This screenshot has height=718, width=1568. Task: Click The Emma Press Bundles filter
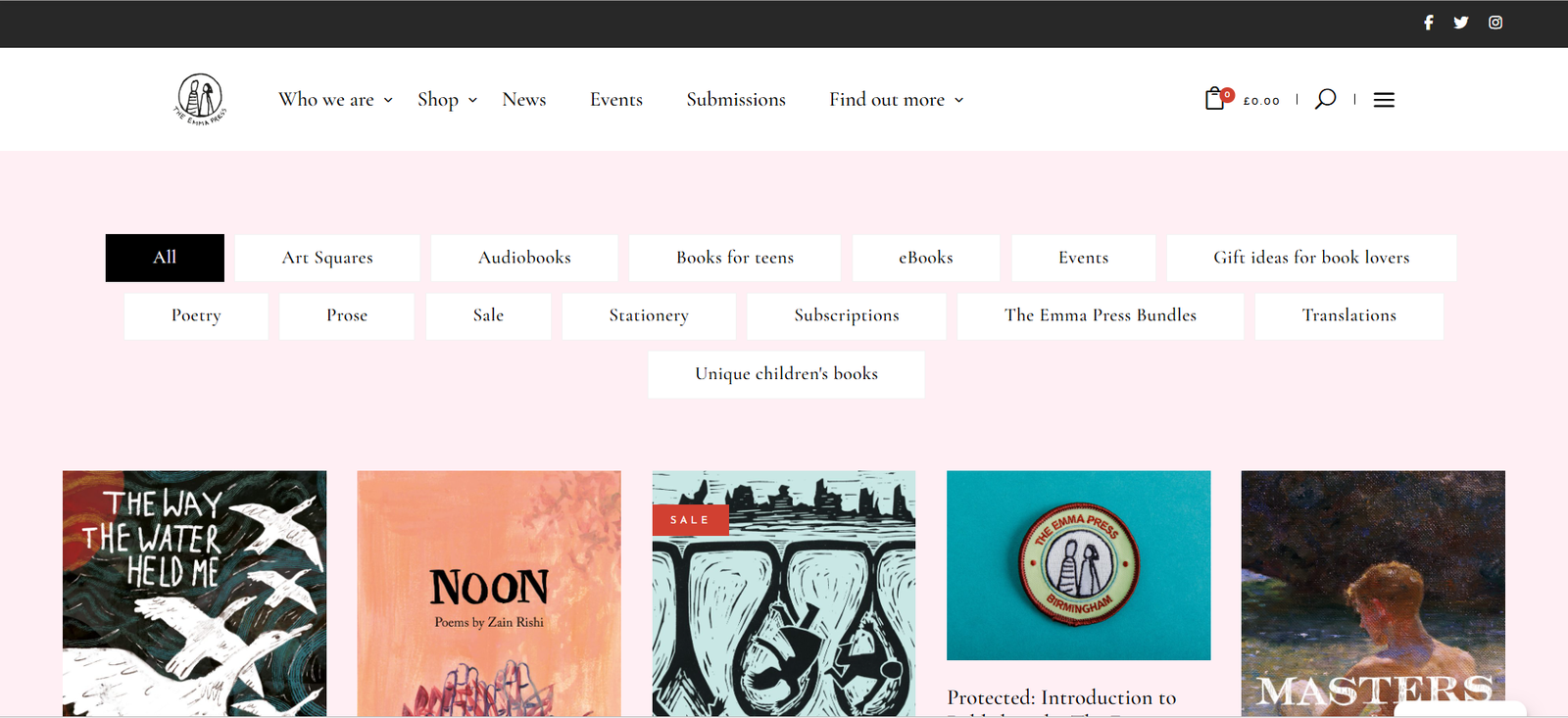coord(1101,315)
